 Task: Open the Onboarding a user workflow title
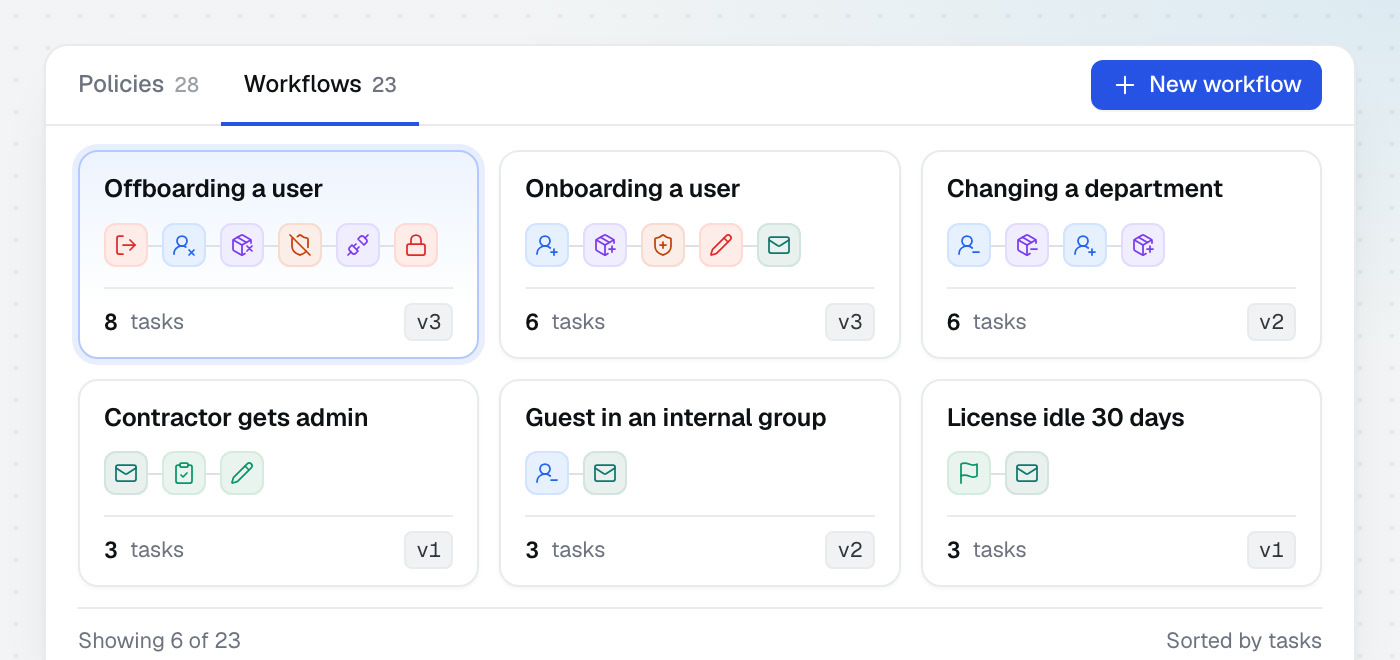pyautogui.click(x=632, y=188)
